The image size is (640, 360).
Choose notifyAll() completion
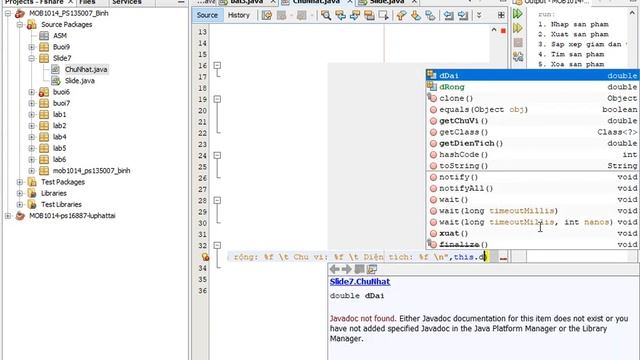click(532, 189)
